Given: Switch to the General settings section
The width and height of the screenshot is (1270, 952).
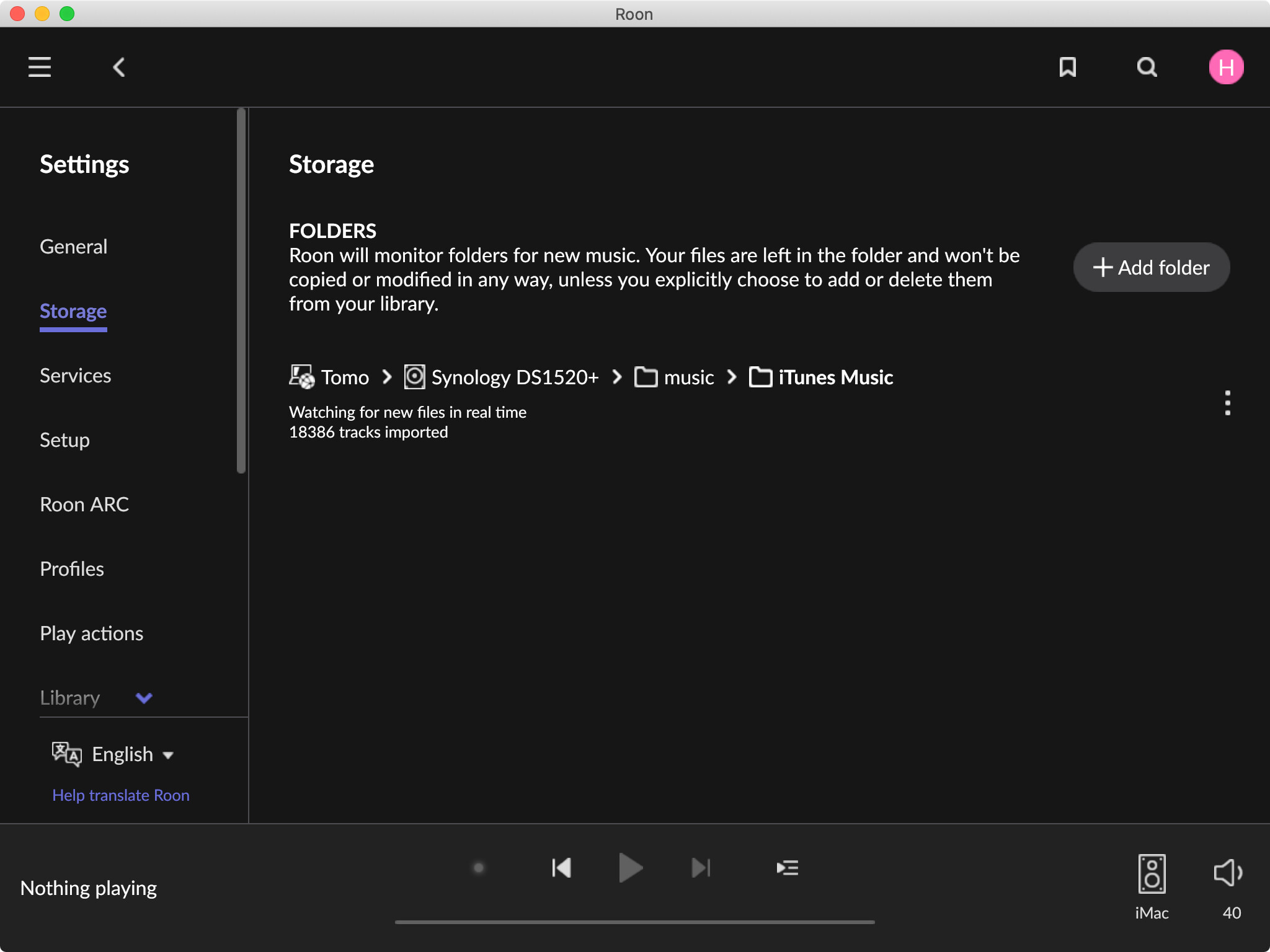Looking at the screenshot, I should point(73,246).
